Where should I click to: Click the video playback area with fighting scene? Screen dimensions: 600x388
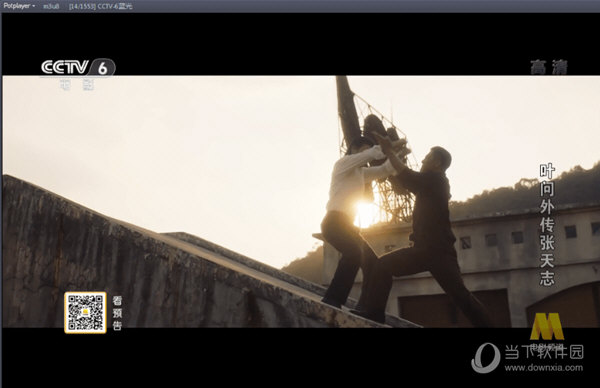click(x=301, y=202)
